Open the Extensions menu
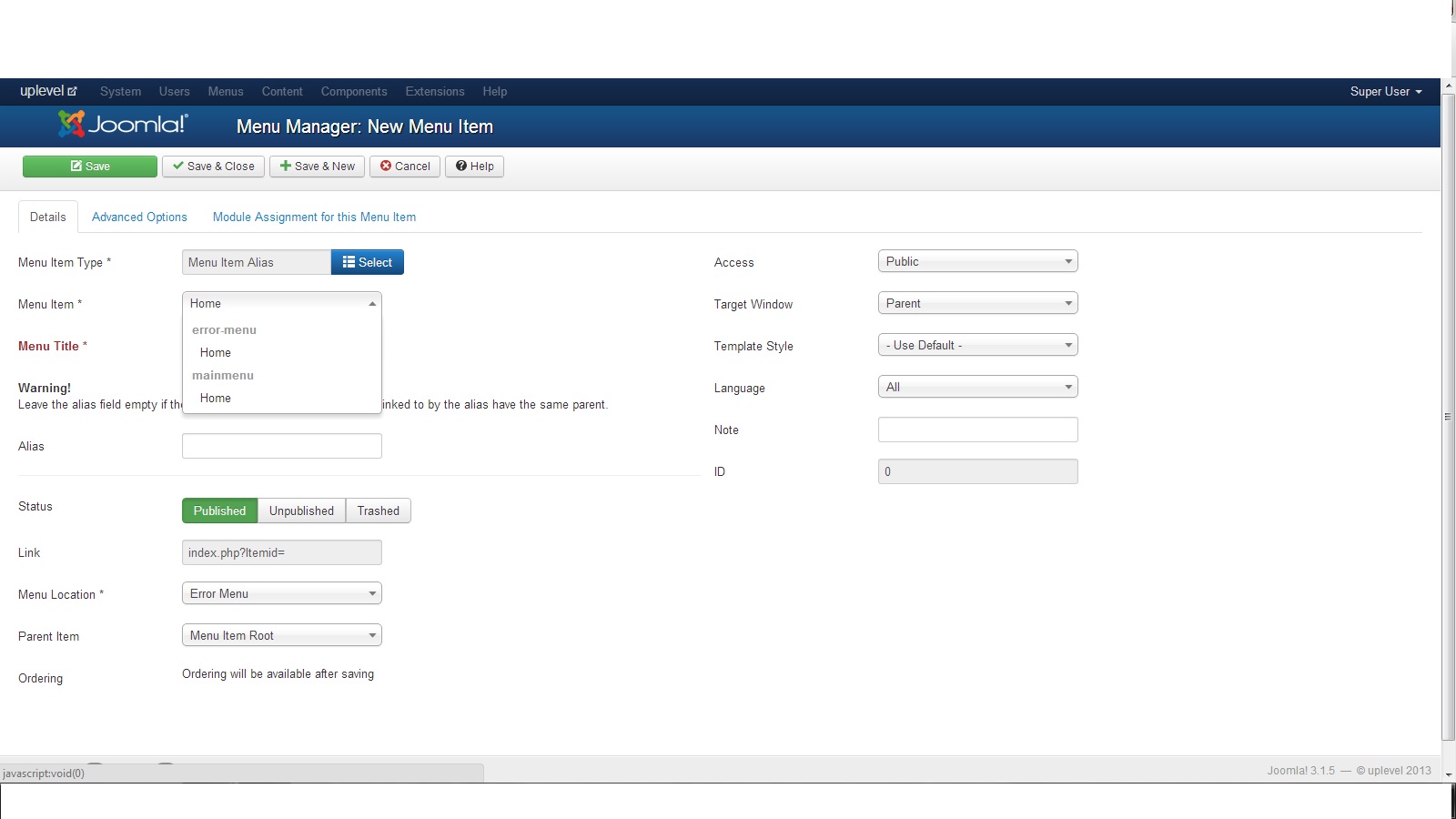This screenshot has height=819, width=1456. [x=434, y=91]
